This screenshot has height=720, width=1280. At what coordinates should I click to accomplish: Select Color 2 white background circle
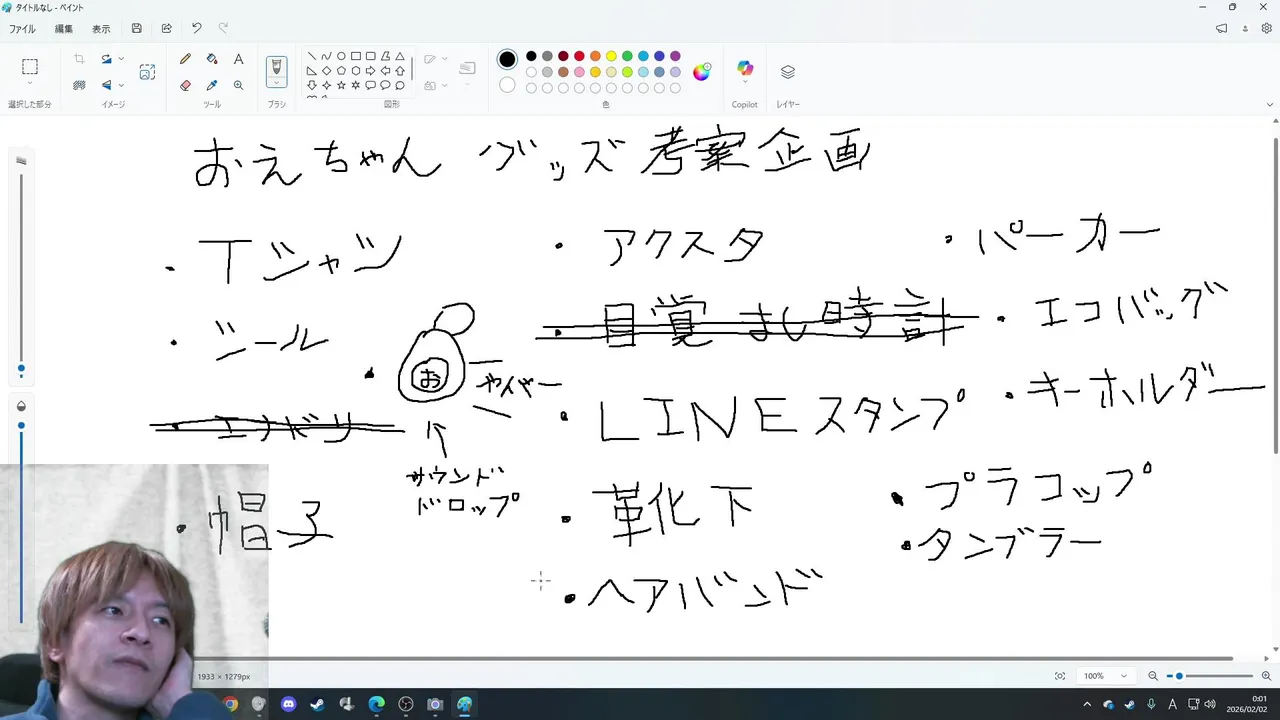coord(507,85)
